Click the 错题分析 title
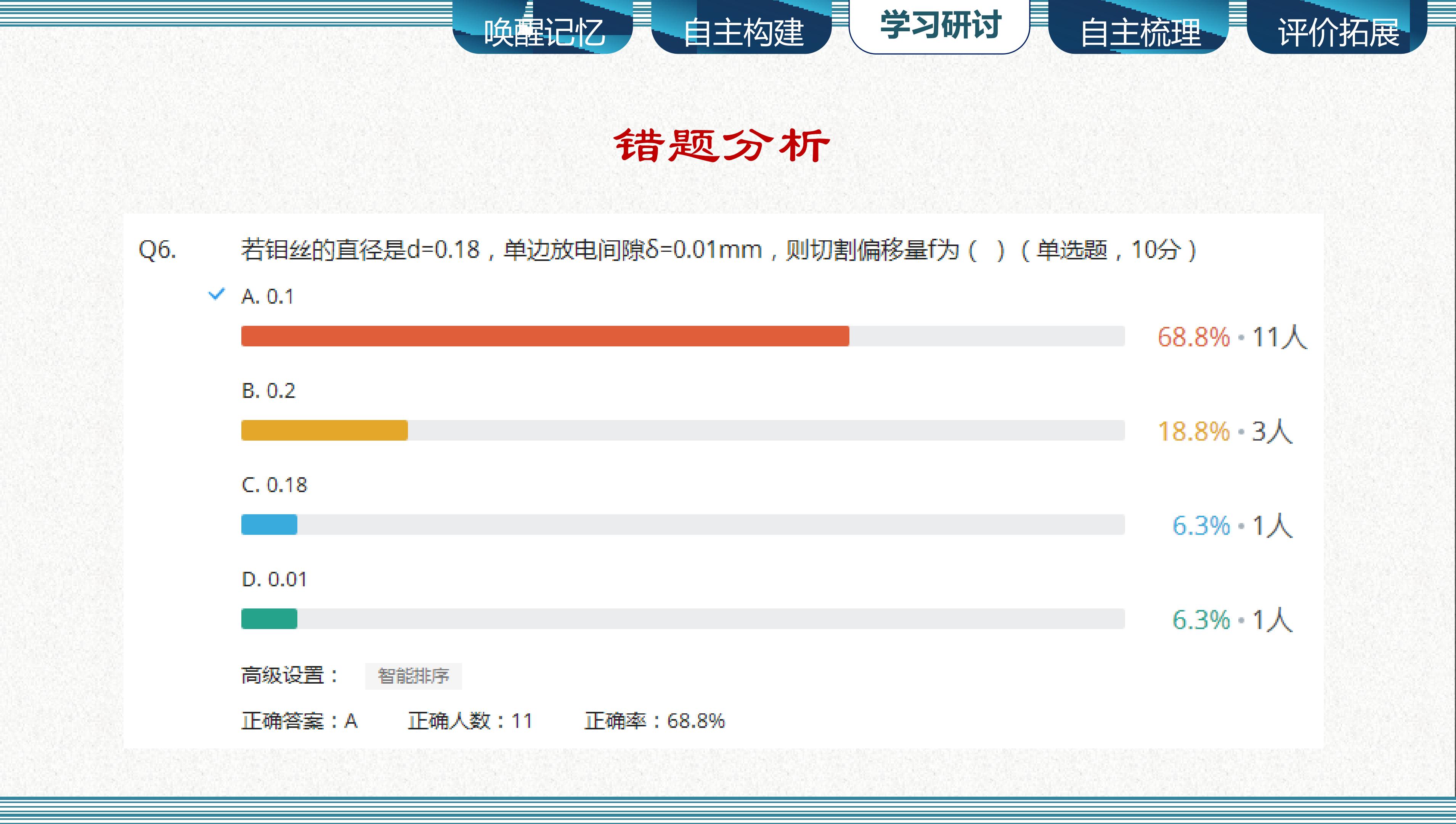This screenshot has height=824, width=1456. click(x=722, y=145)
